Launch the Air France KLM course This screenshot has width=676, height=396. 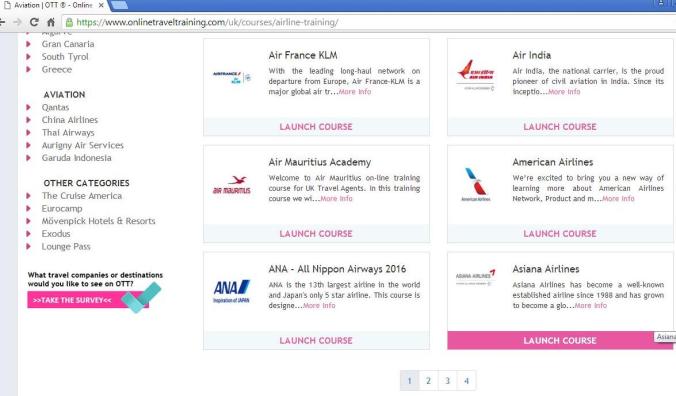coord(316,127)
